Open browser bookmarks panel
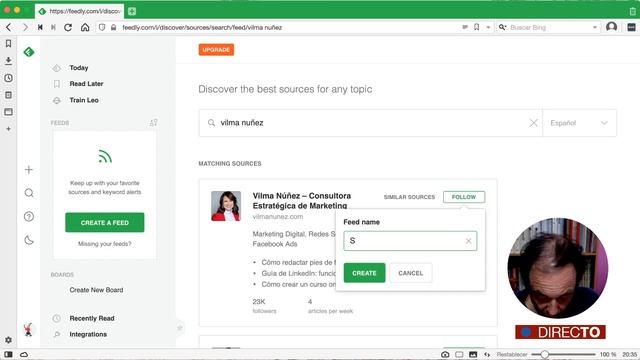Viewport: 640px width, 360px height. click(x=8, y=44)
